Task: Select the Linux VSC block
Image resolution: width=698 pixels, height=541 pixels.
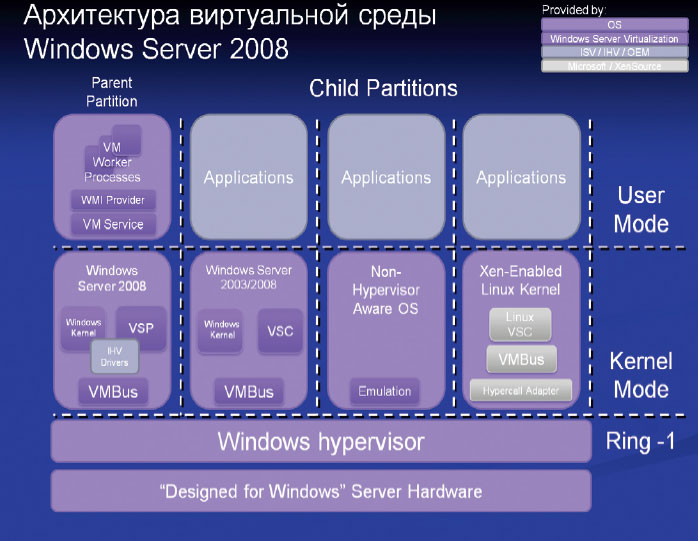Action: coord(520,323)
